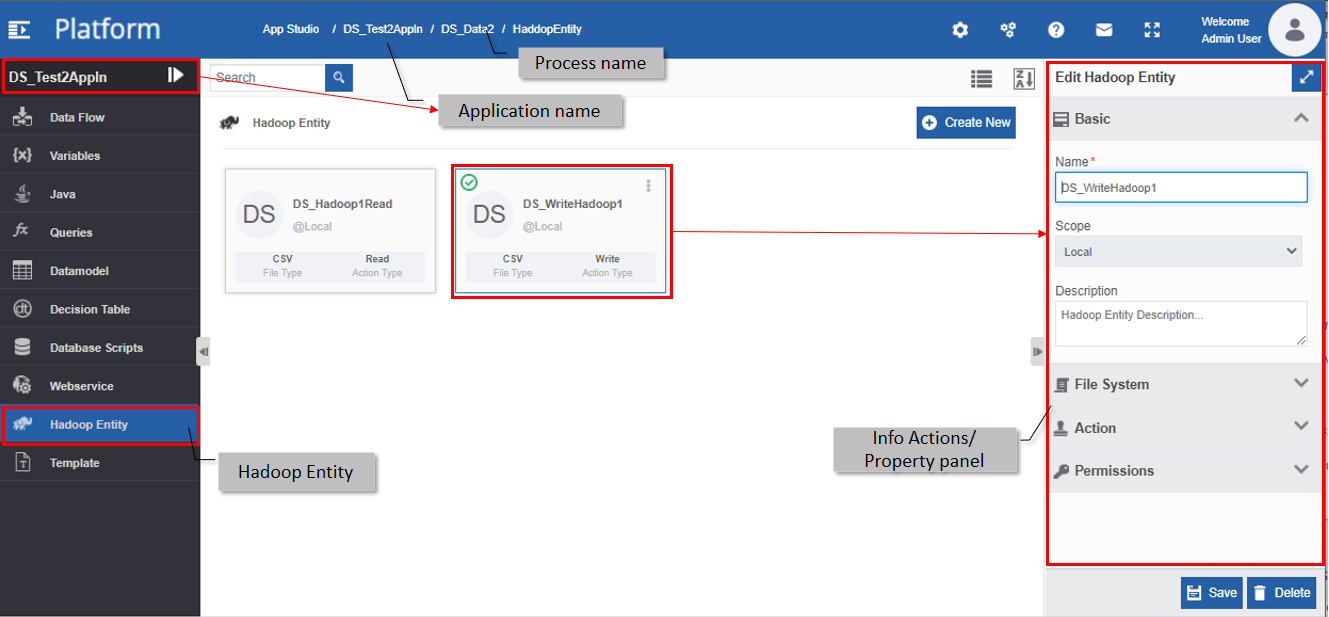Click the Decision Table sidebar icon
Viewport: 1329px width, 617px height.
pyautogui.click(x=22, y=309)
